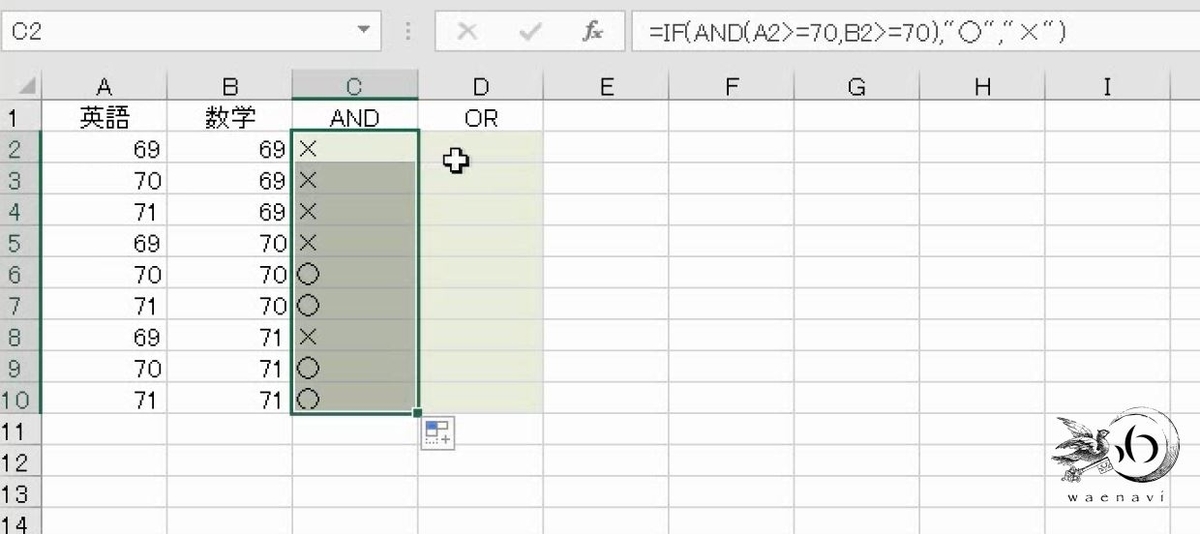The width and height of the screenshot is (1200, 534).
Task: Open the Auto Fill Options button
Action: click(438, 433)
